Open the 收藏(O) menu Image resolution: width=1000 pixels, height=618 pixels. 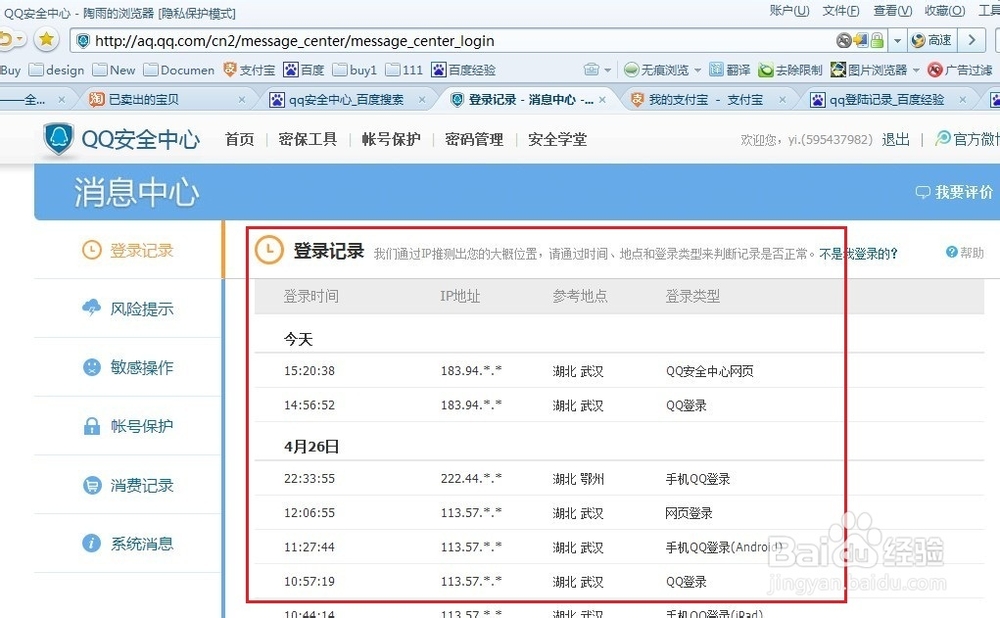945,11
